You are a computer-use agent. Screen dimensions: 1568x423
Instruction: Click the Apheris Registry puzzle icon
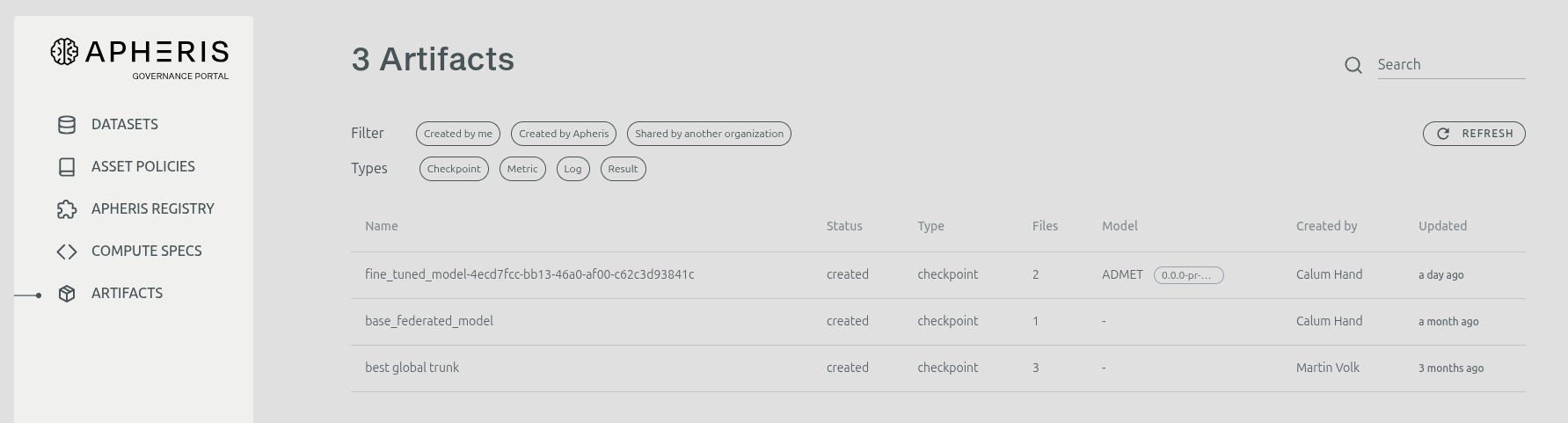click(67, 209)
